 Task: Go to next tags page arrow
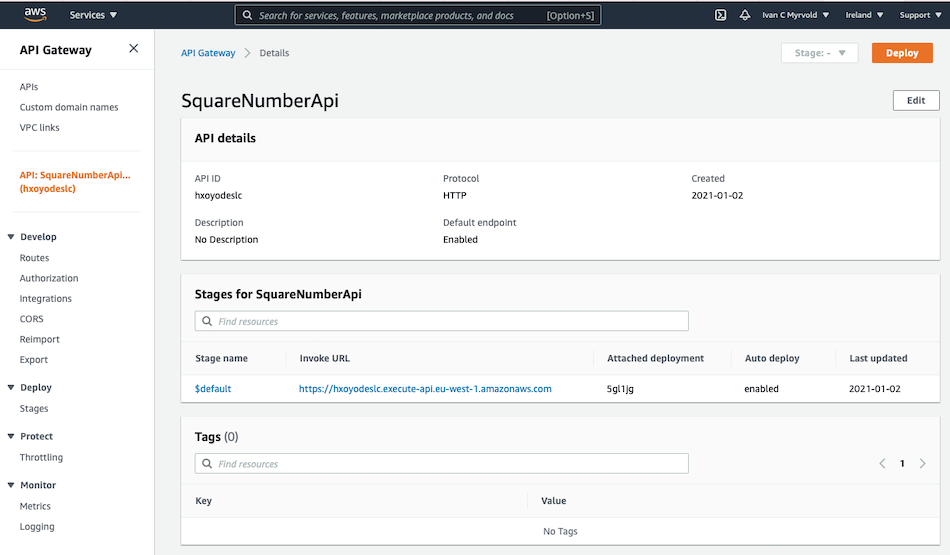click(922, 464)
